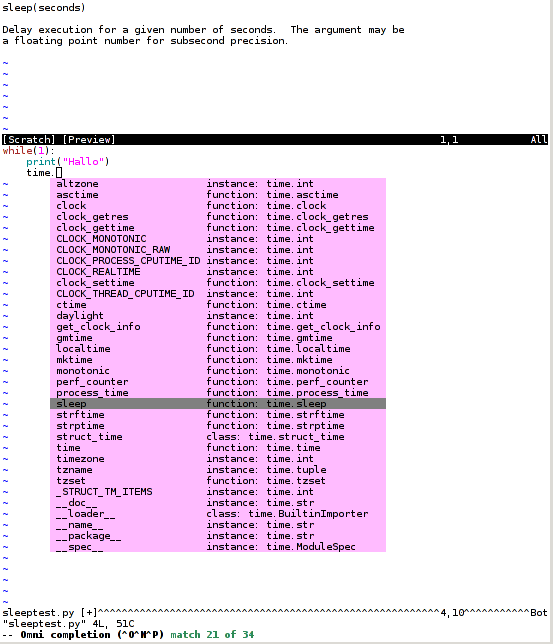The image size is (553, 644).
Task: Choose the __name__ completion
Action: coord(218,525)
